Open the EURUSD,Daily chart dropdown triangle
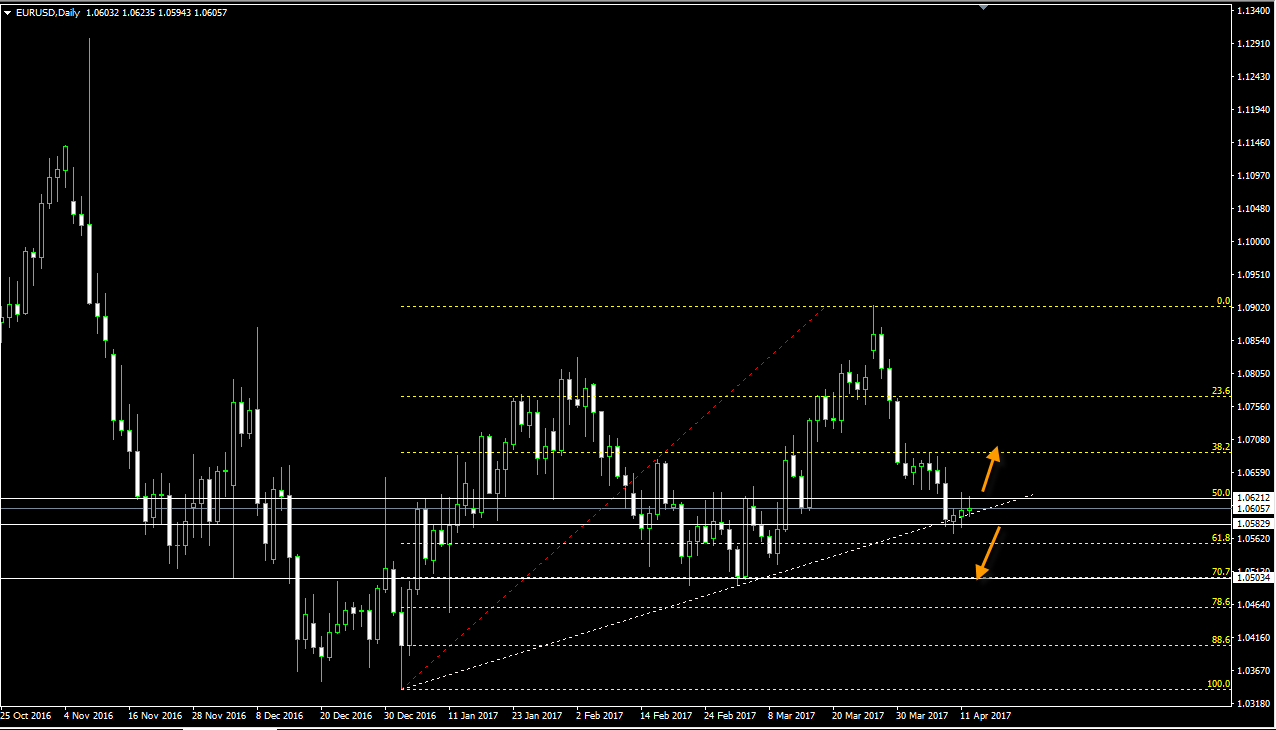Viewport: 1276px width, 730px height. click(8, 12)
